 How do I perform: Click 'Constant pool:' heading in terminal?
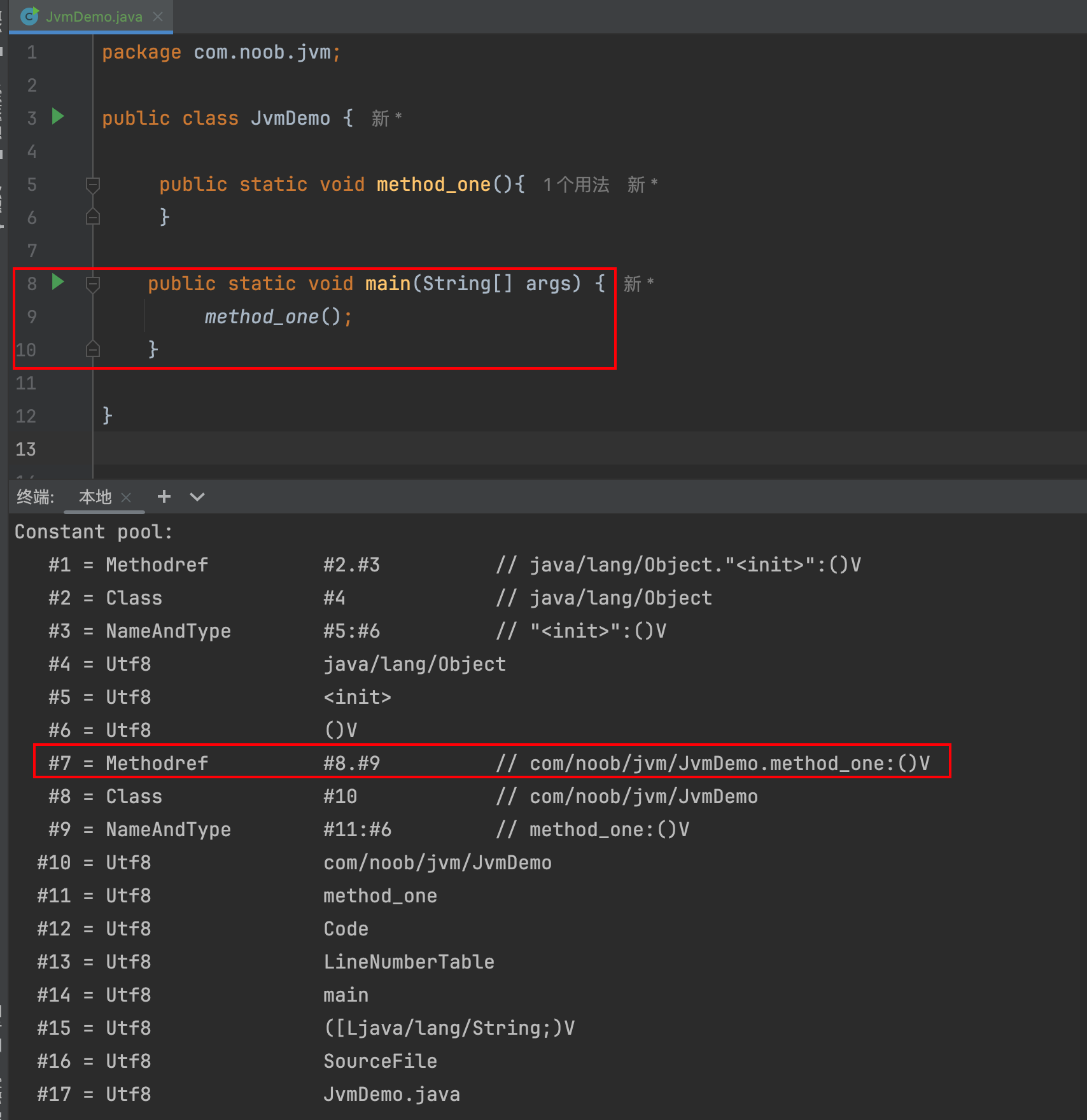click(x=94, y=532)
